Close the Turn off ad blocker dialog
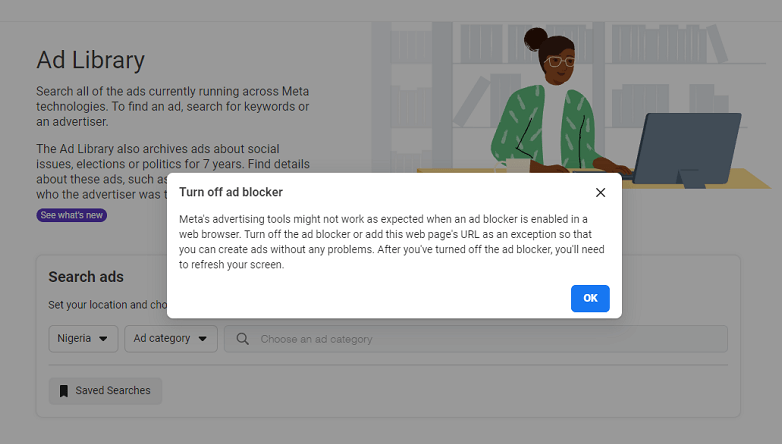Viewport: 782px width, 444px height. pos(600,192)
